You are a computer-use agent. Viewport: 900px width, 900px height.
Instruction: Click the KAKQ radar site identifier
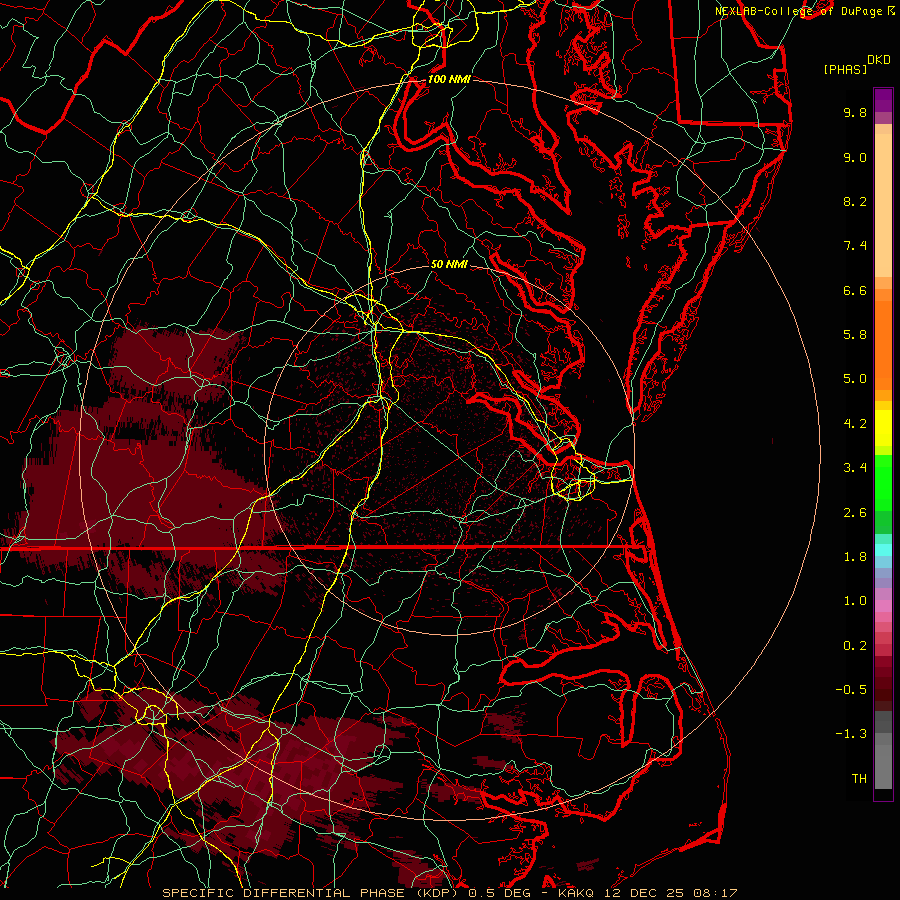tap(578, 893)
